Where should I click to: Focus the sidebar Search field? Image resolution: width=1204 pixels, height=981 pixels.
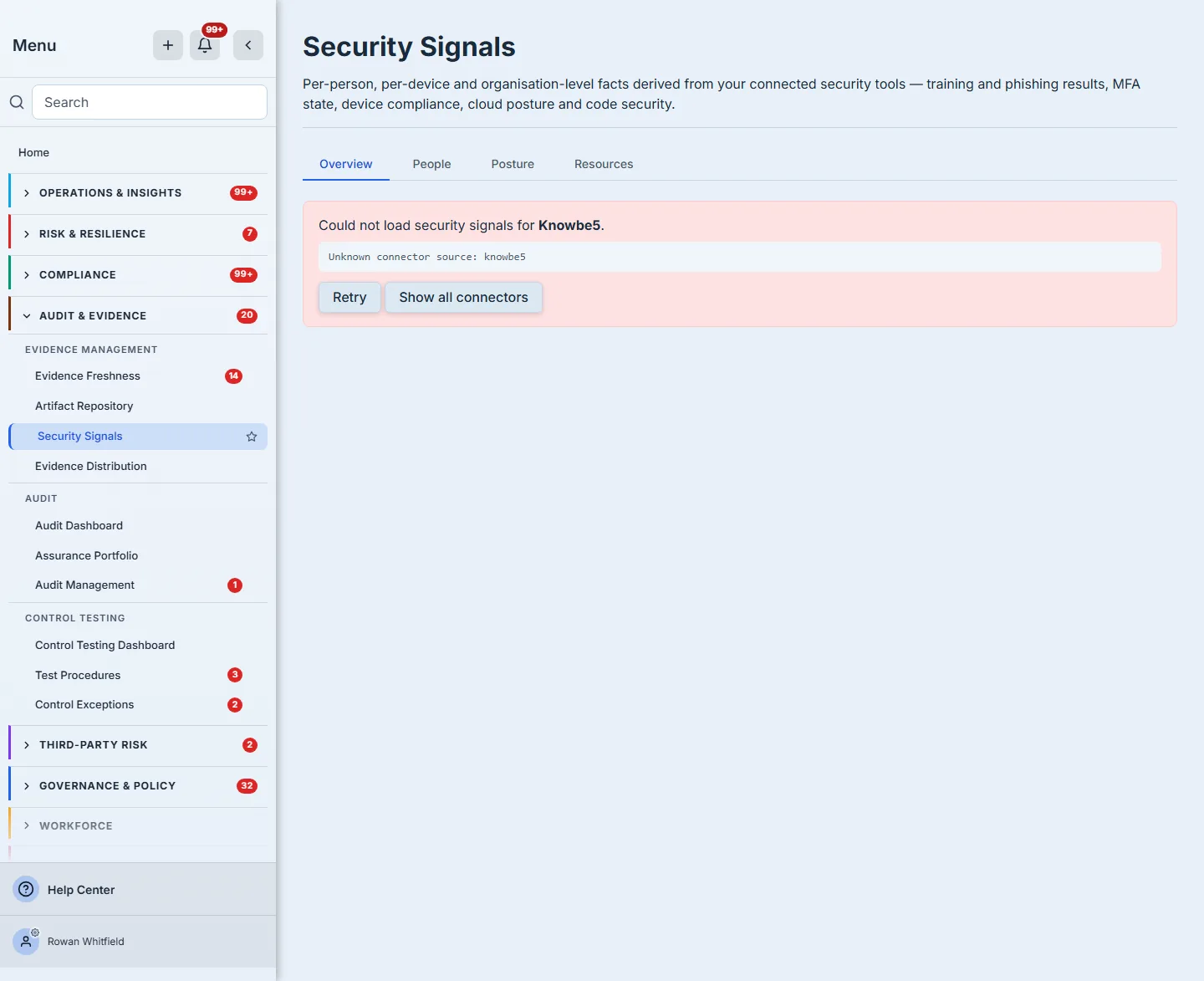[150, 102]
